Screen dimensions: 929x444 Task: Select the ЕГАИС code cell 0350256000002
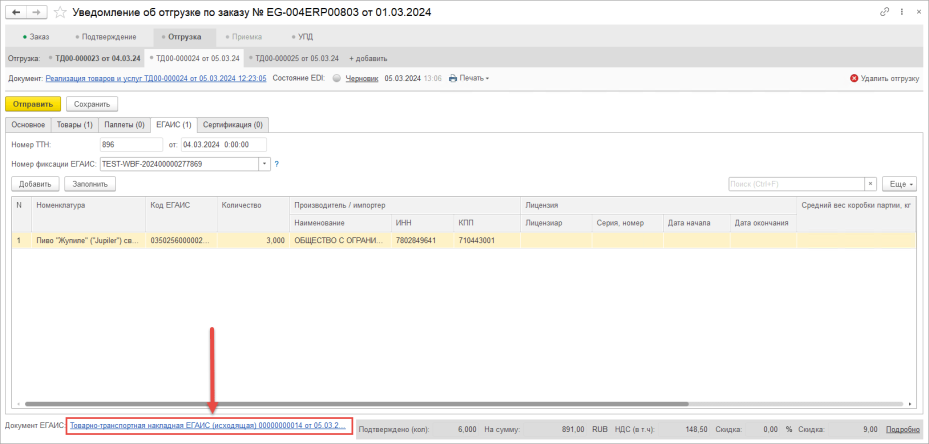181,241
